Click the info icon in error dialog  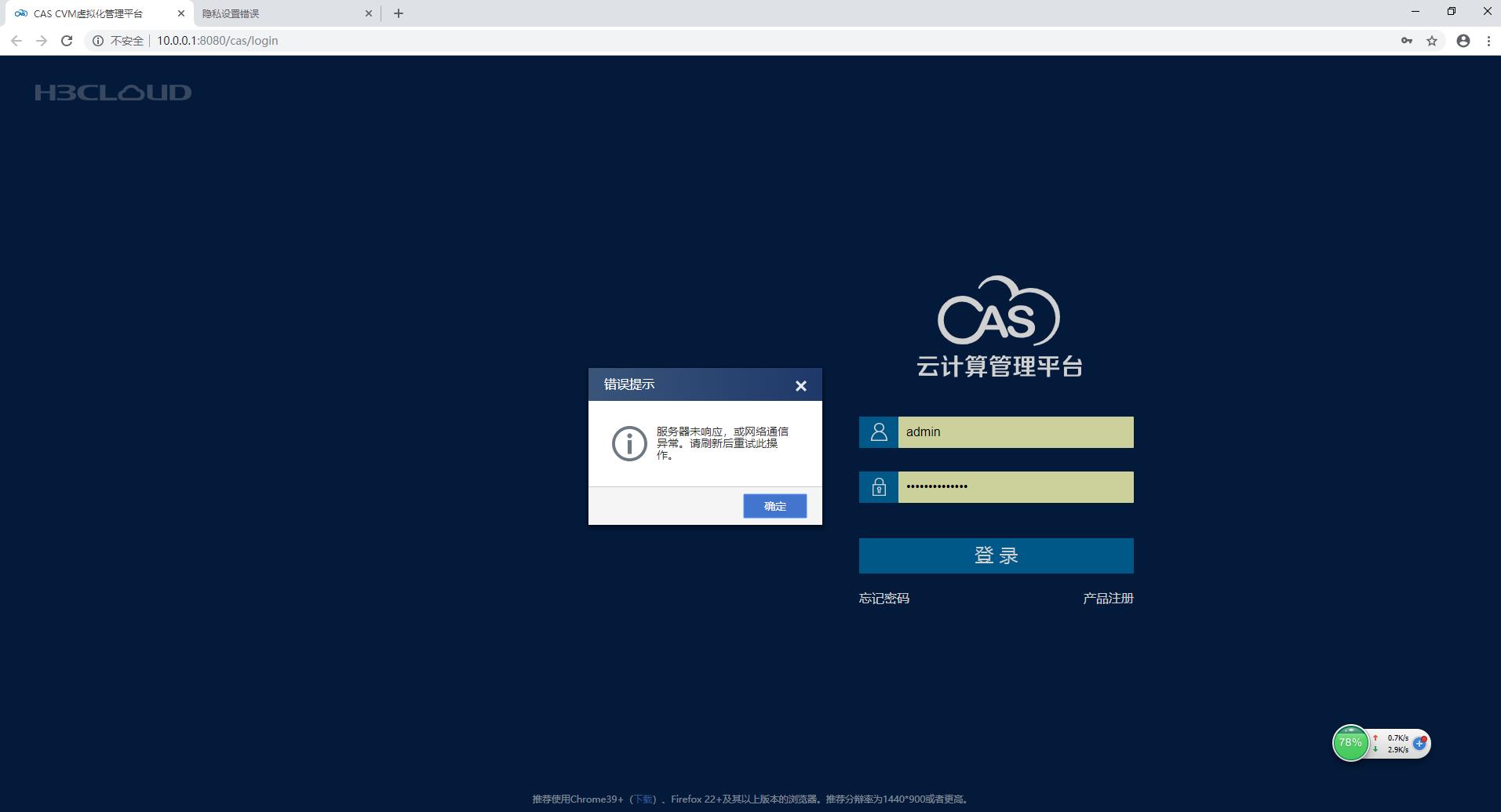click(629, 443)
